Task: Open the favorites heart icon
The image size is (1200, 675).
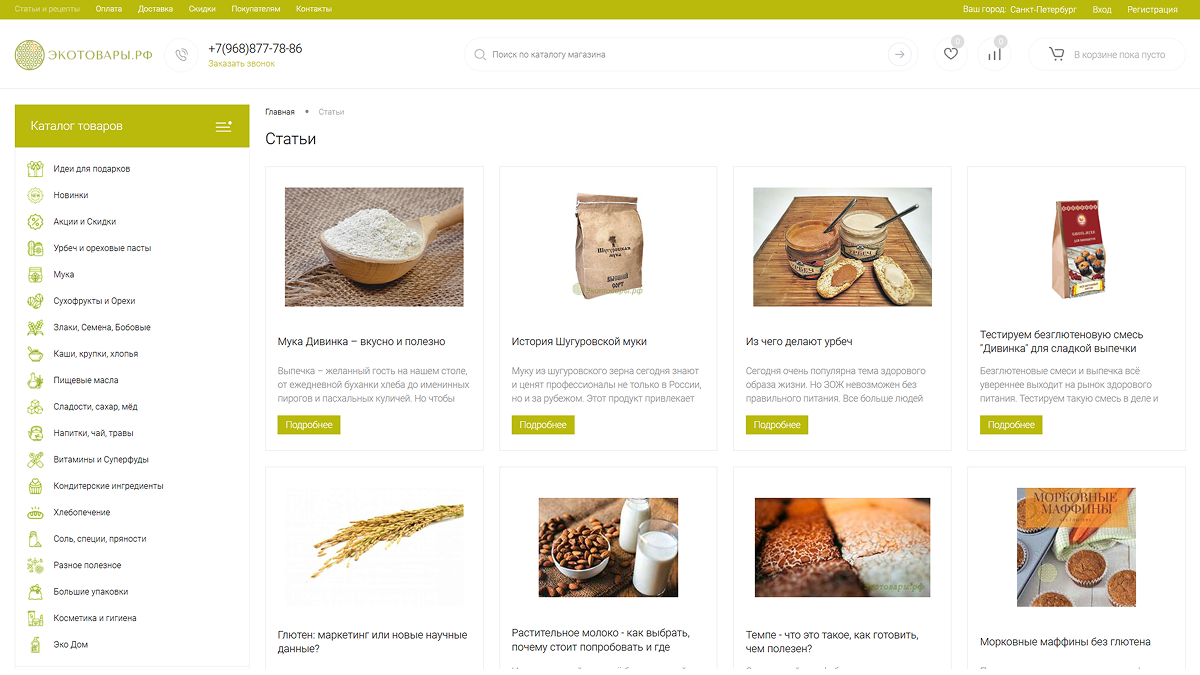Action: 950,54
